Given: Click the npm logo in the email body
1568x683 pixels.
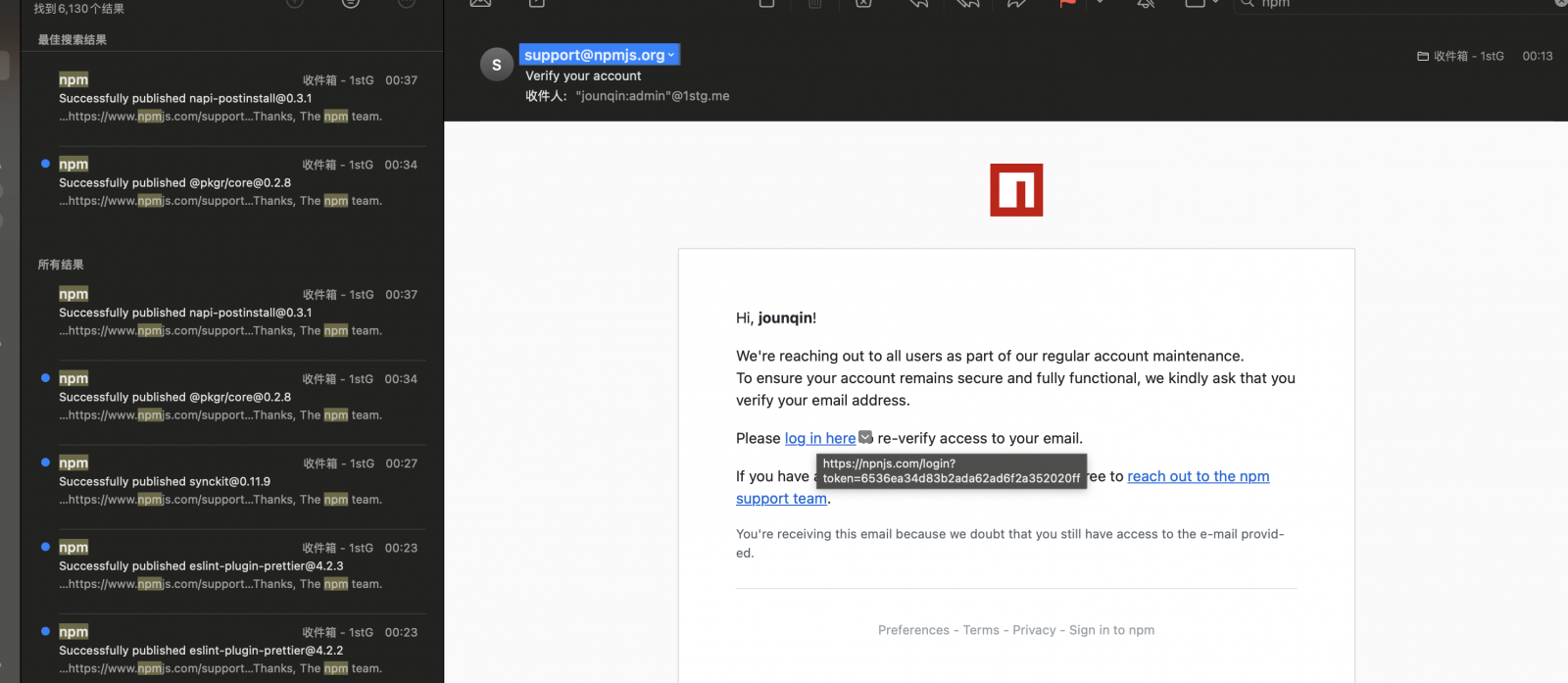Looking at the screenshot, I should pyautogui.click(x=1016, y=190).
